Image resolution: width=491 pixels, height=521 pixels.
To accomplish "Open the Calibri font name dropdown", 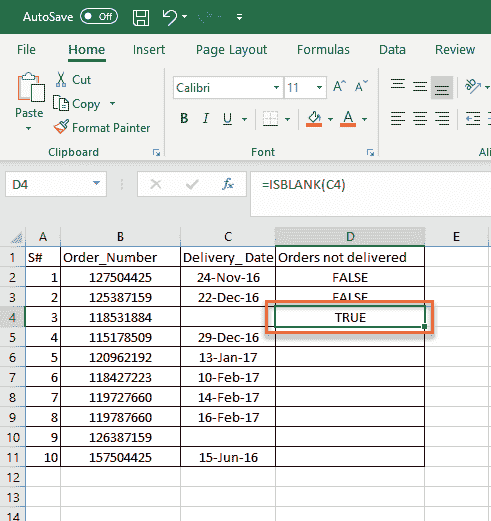I will [x=276, y=88].
